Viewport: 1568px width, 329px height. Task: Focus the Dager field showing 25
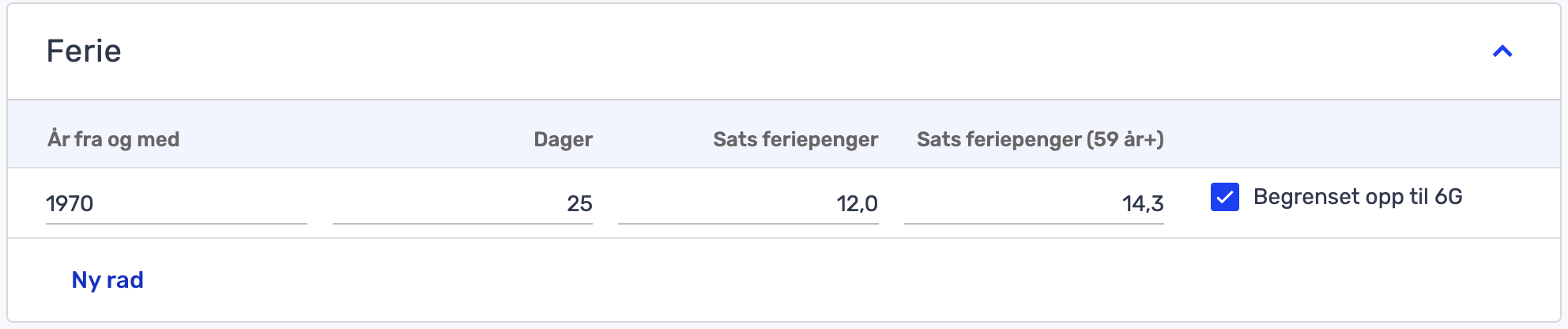click(462, 203)
